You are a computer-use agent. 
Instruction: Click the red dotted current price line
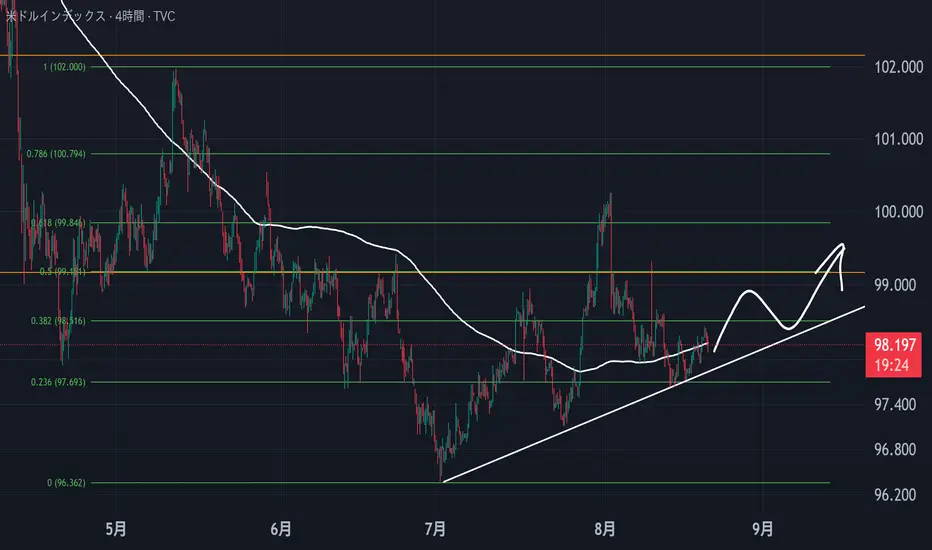pos(432,344)
